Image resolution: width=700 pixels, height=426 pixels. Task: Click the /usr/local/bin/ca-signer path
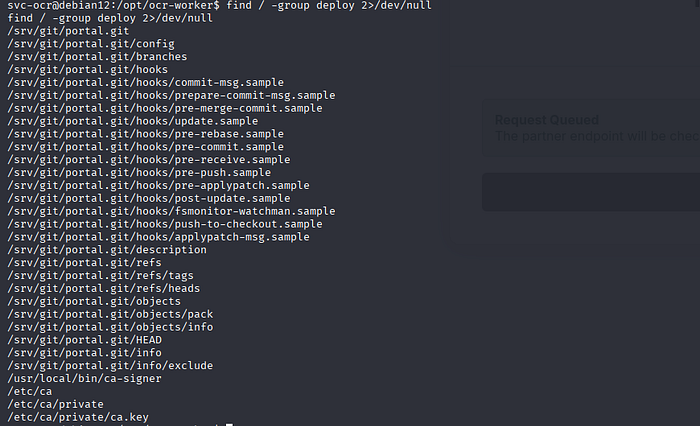coord(85,379)
